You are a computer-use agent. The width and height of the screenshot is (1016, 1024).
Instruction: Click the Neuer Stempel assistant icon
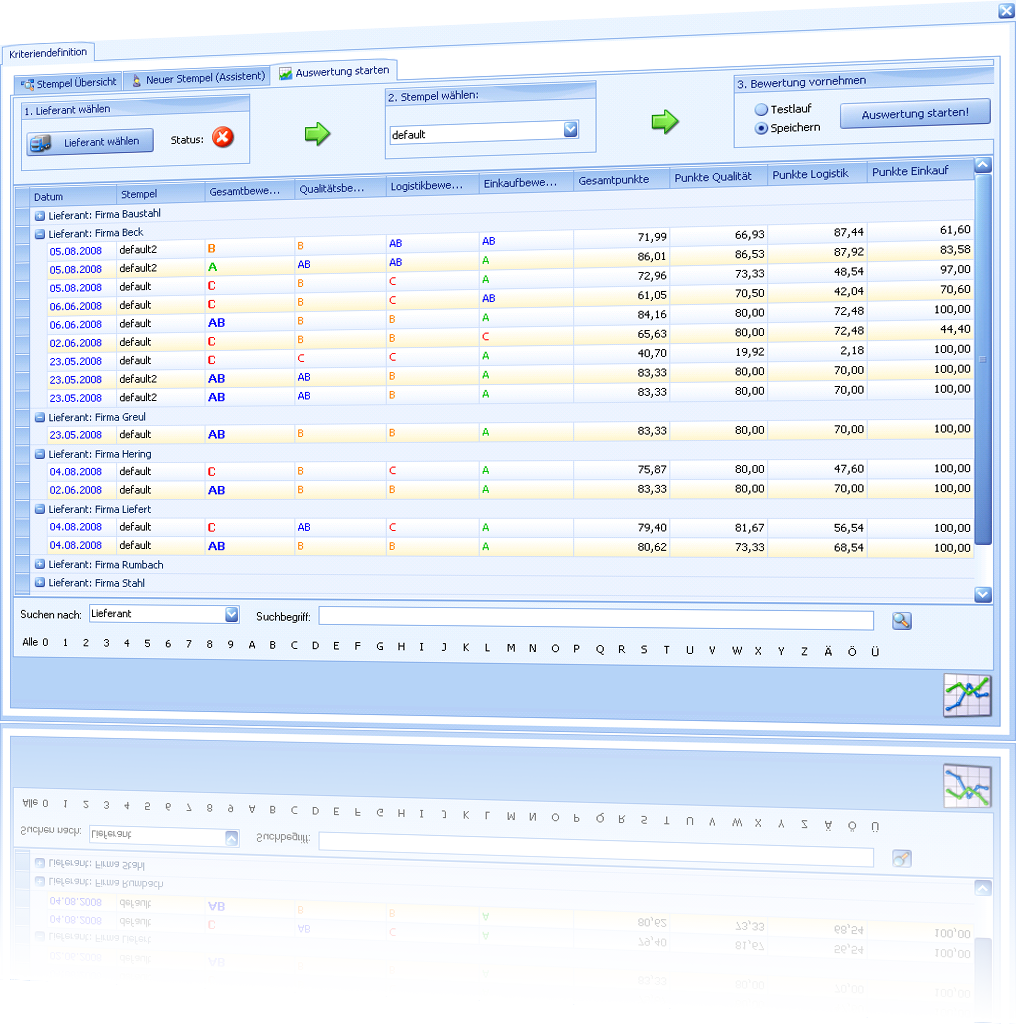pos(136,80)
